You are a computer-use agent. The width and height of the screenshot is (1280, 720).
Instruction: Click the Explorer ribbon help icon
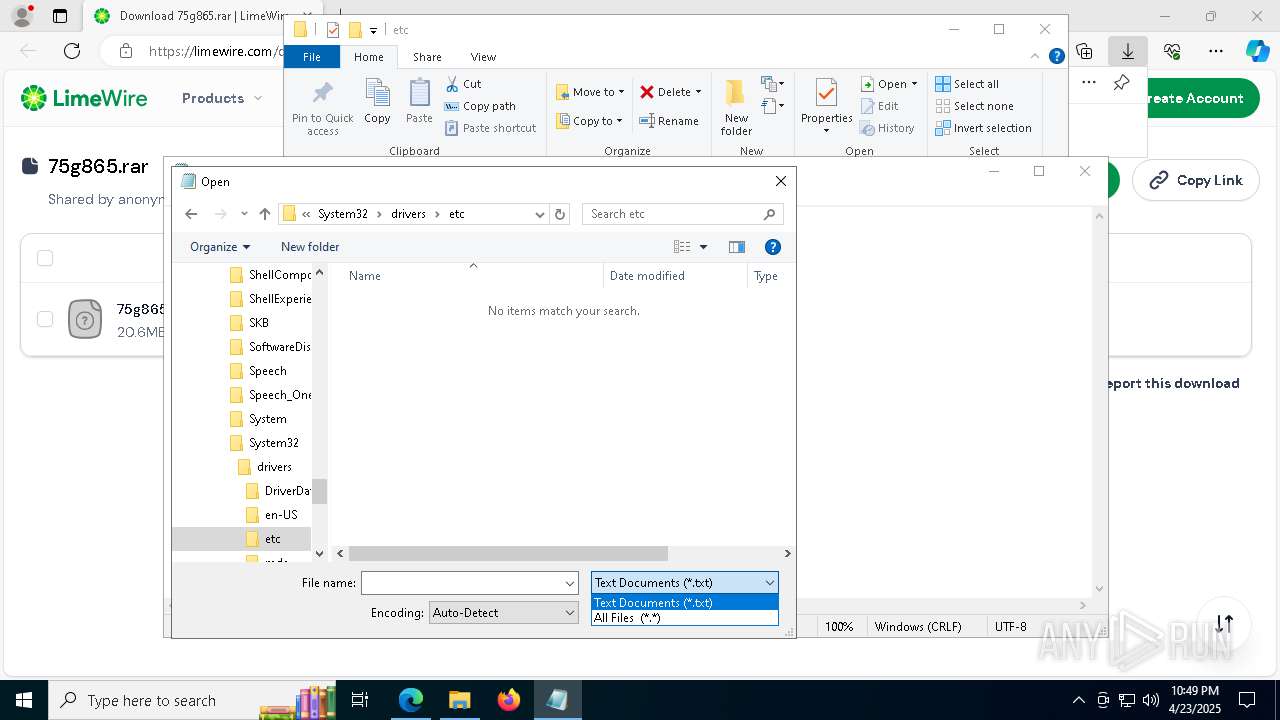pyautogui.click(x=1056, y=57)
